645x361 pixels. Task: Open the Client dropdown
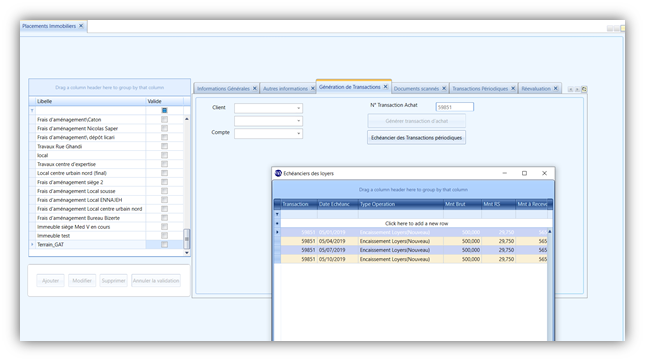point(298,108)
